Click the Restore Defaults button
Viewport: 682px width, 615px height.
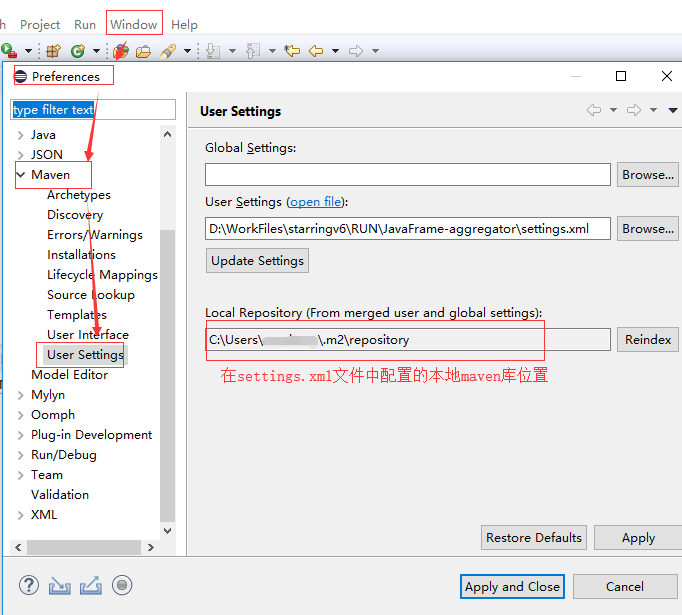coord(534,538)
